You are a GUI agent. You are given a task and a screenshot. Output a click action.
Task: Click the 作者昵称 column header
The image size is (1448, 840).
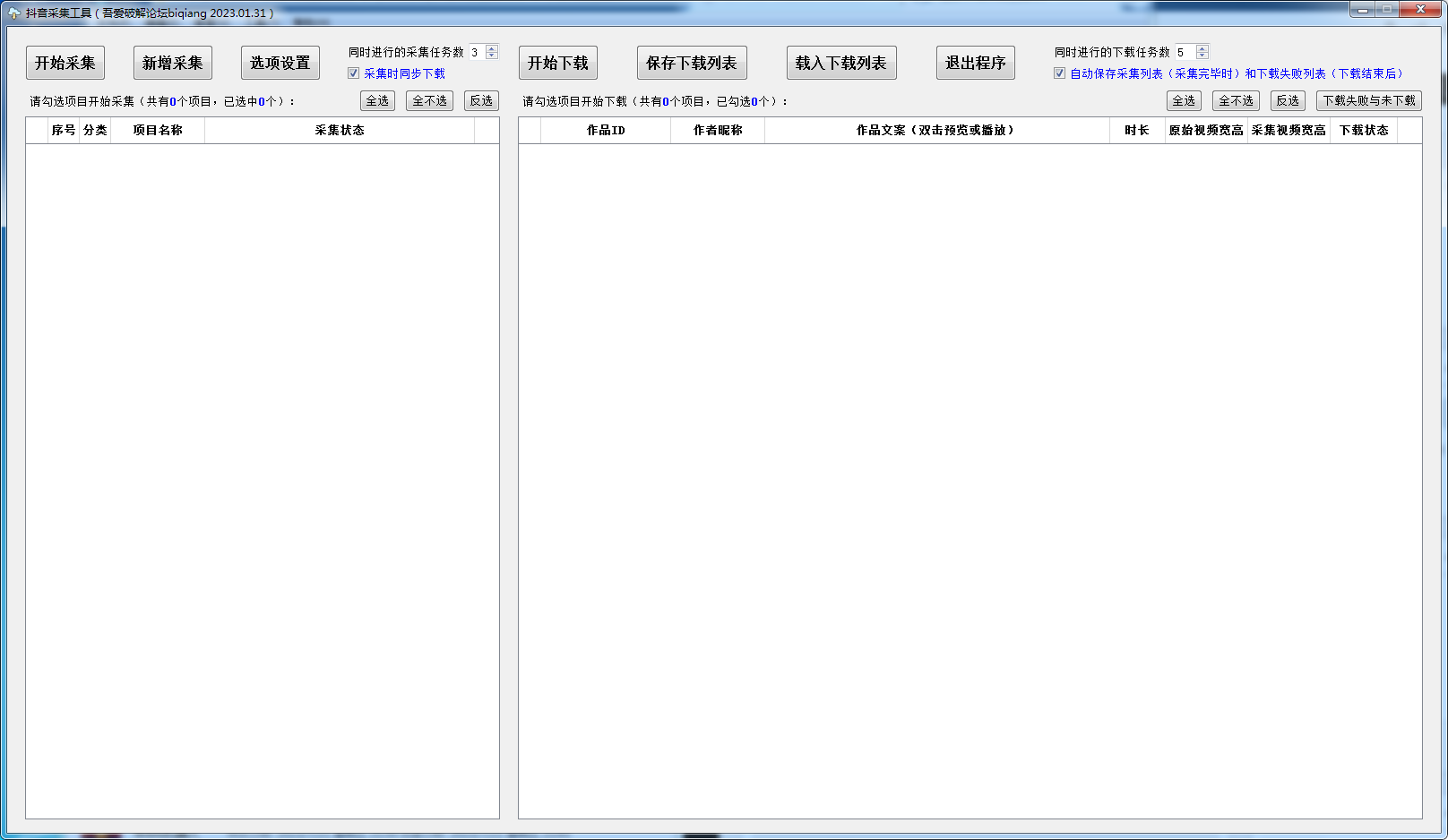click(717, 131)
